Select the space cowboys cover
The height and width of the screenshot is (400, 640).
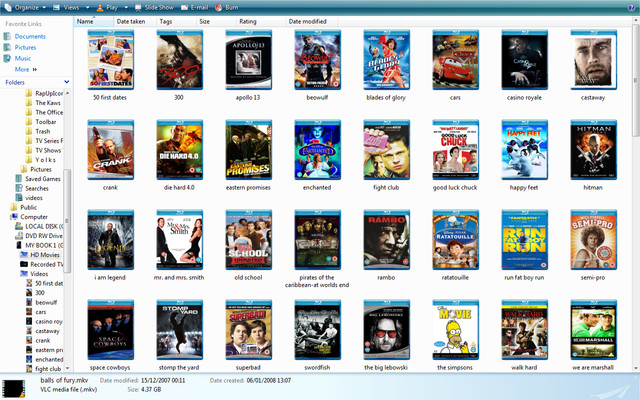[110, 330]
